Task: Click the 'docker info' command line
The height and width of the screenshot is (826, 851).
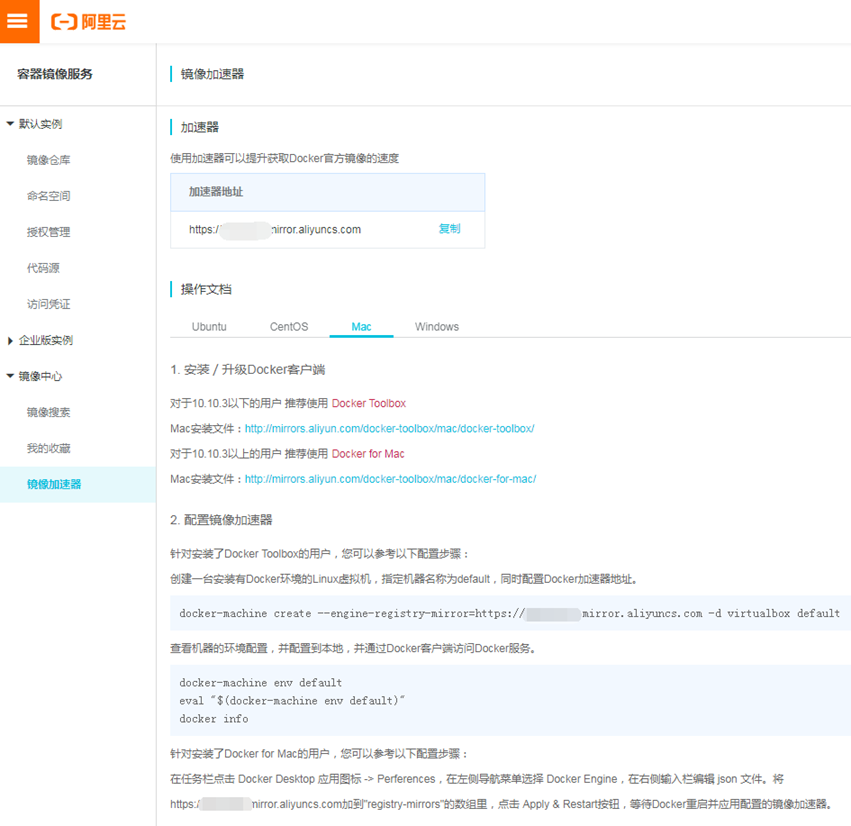Action: click(x=214, y=719)
